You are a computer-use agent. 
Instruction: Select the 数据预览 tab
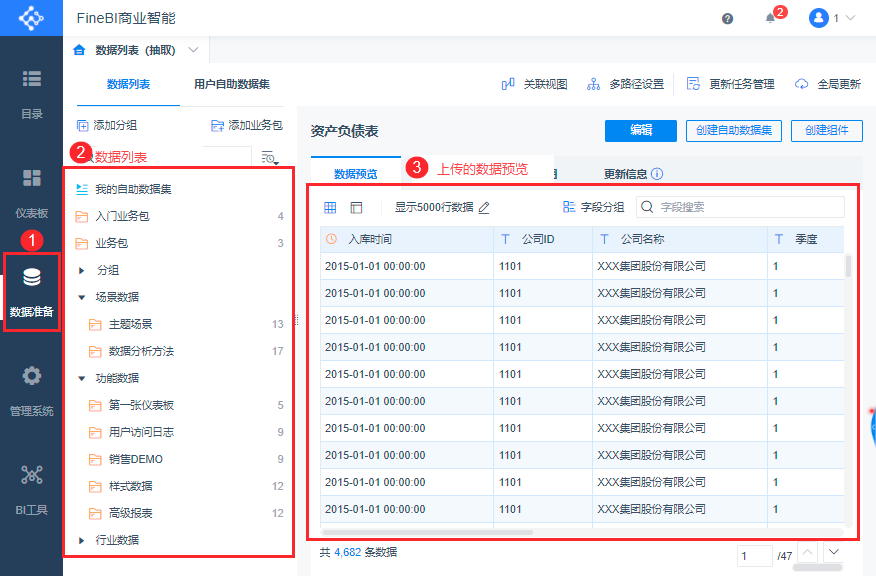click(x=356, y=174)
